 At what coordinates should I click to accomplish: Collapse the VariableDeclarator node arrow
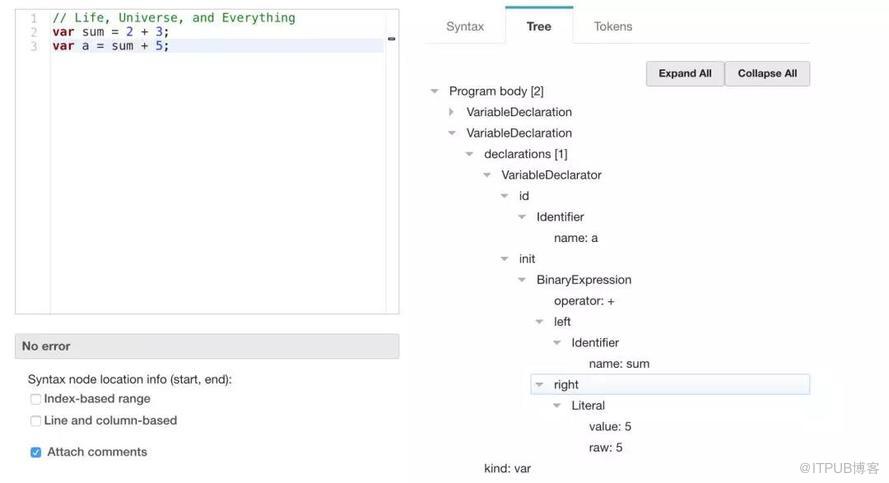487,175
